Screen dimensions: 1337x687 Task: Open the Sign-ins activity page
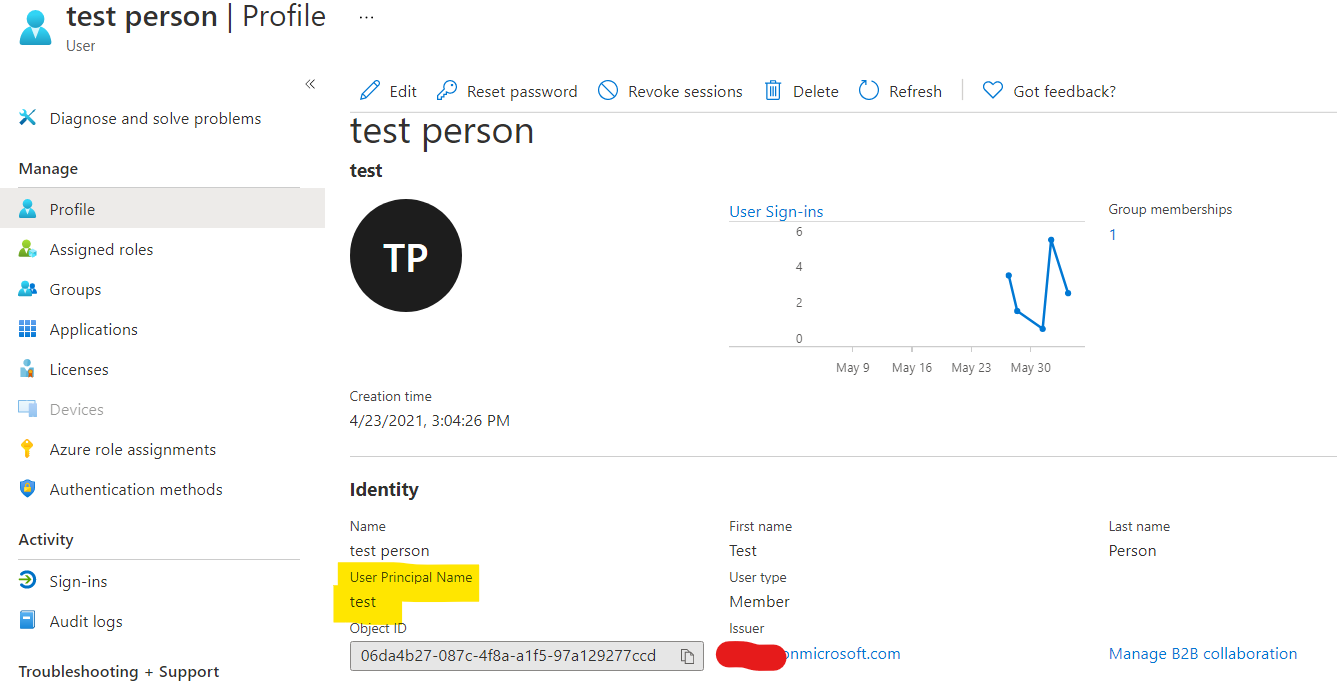[78, 581]
